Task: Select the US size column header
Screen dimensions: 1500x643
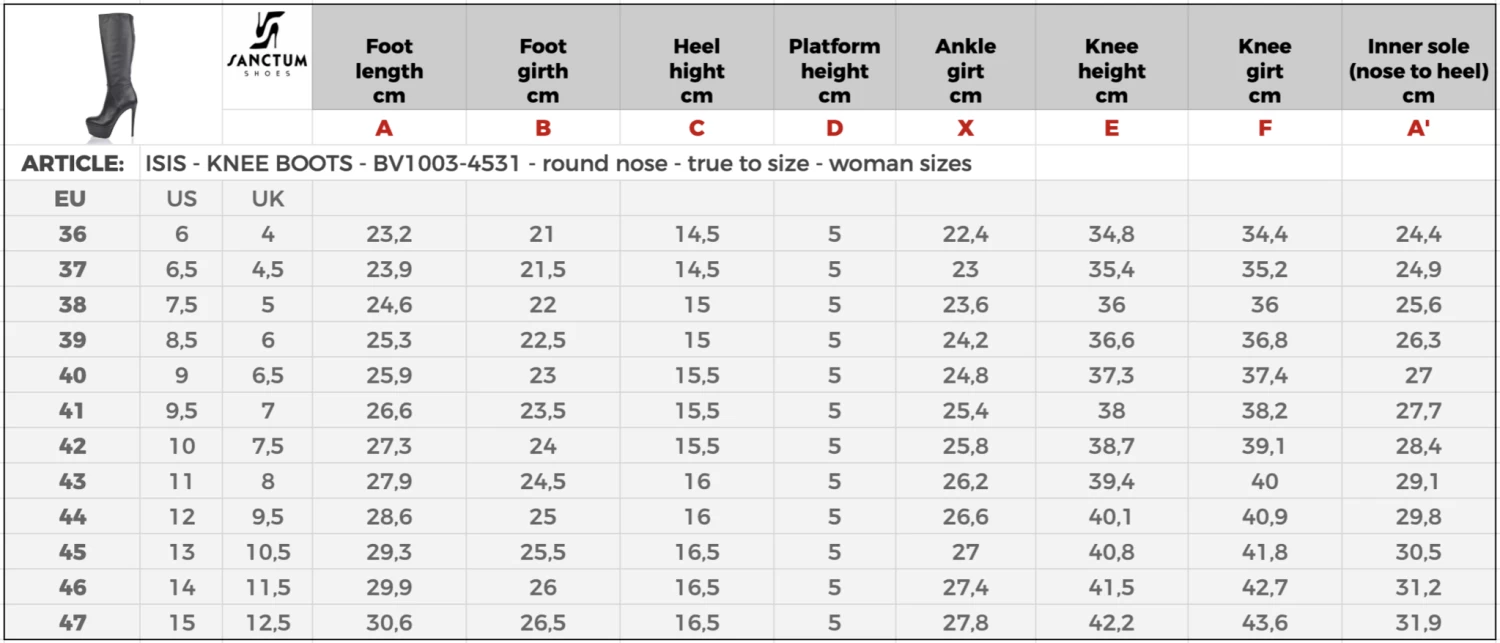Action: point(181,199)
